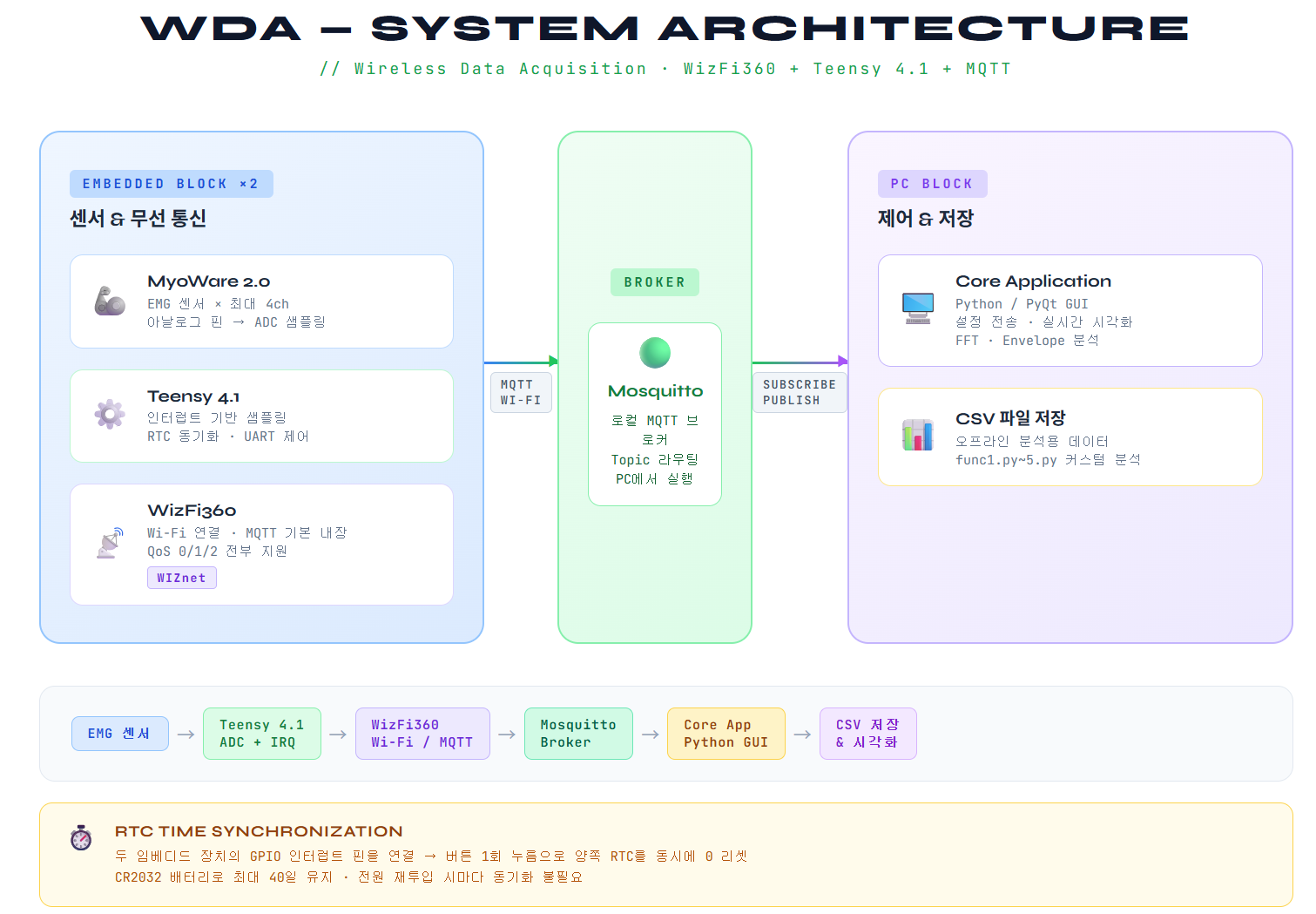Screen dimensions: 1316x914
Task: Select the Core App Python GUI chip
Action: tap(725, 734)
